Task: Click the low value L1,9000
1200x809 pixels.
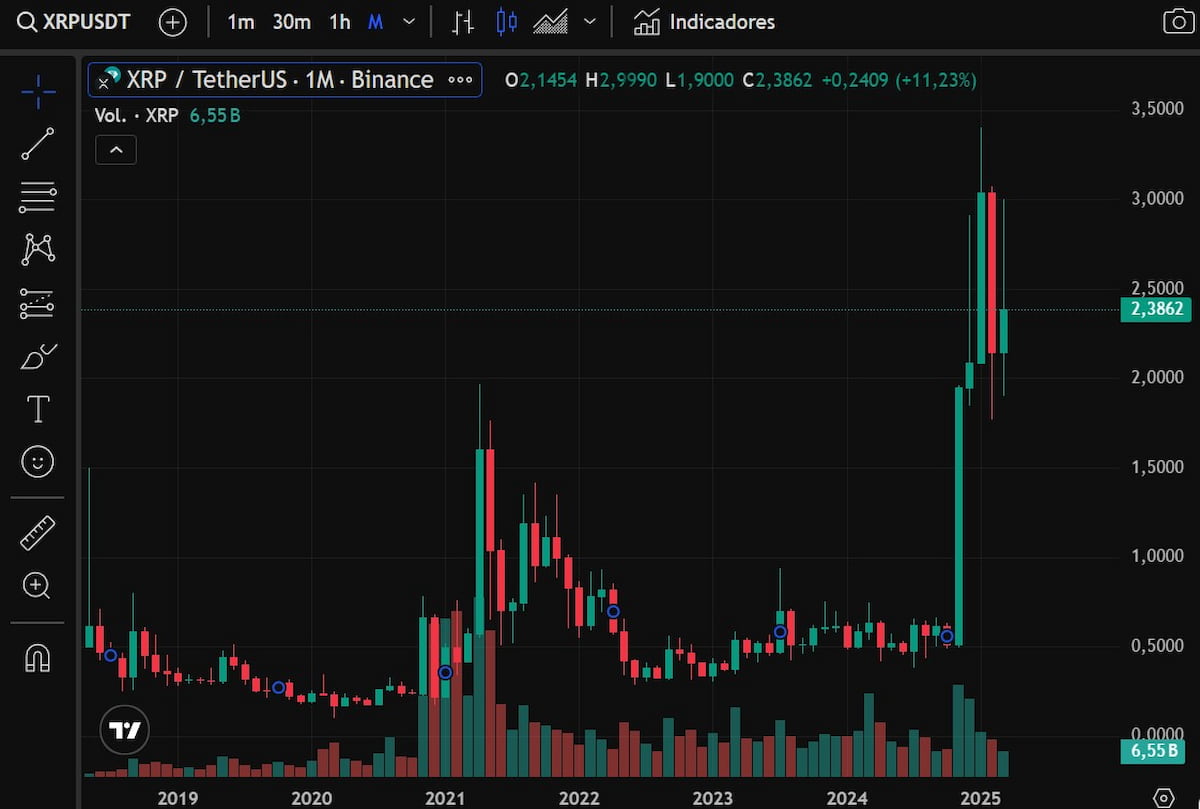Action: click(700, 80)
